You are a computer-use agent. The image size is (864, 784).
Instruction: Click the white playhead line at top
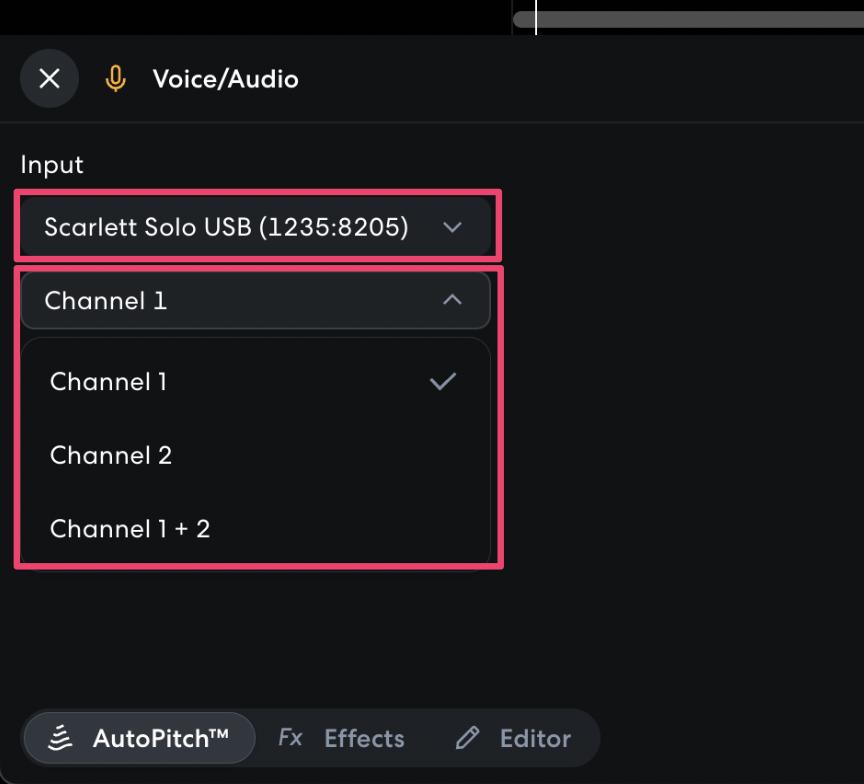pos(536,17)
